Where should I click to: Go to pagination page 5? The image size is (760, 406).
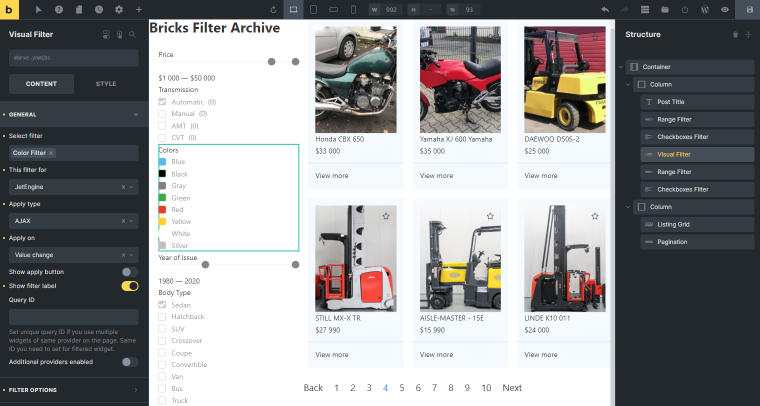402,388
